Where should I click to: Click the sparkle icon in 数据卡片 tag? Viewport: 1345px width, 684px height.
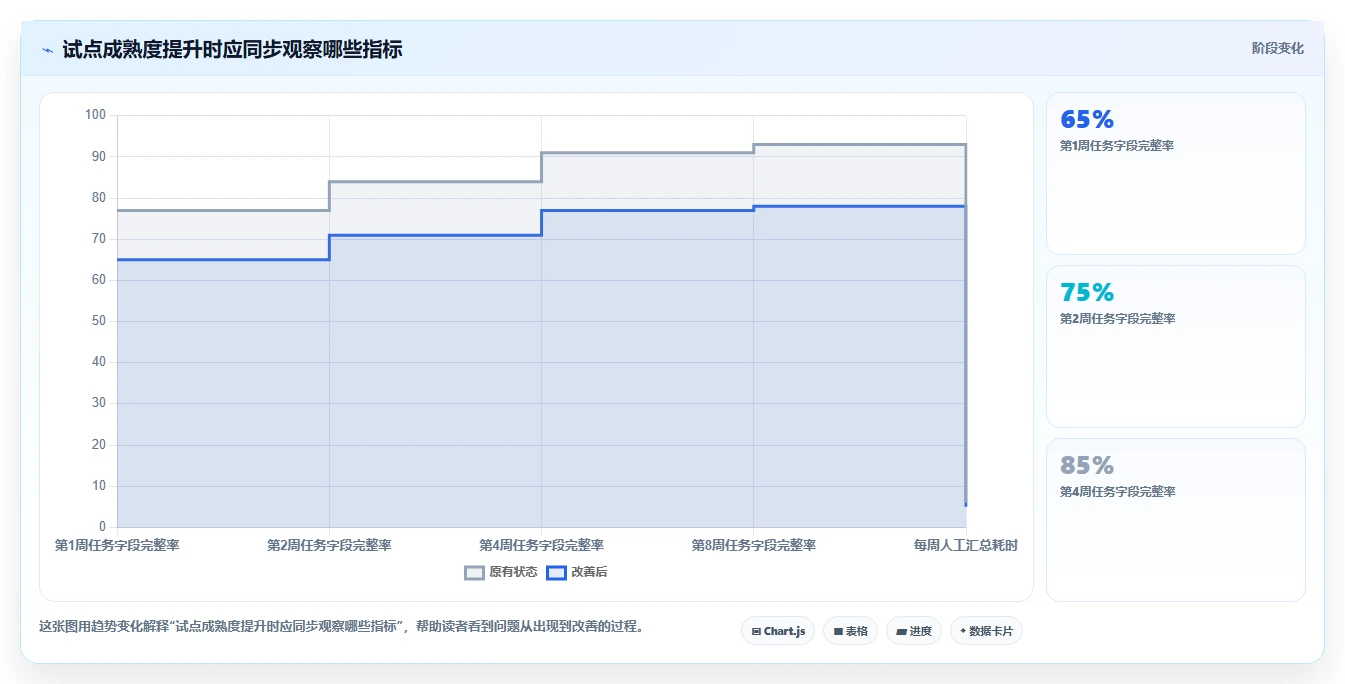pyautogui.click(x=963, y=631)
